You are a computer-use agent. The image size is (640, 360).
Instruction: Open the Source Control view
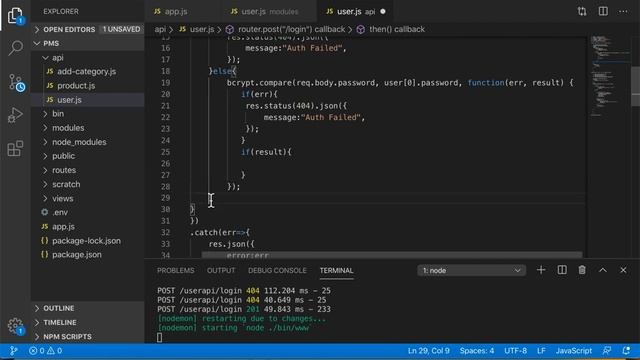(x=16, y=82)
